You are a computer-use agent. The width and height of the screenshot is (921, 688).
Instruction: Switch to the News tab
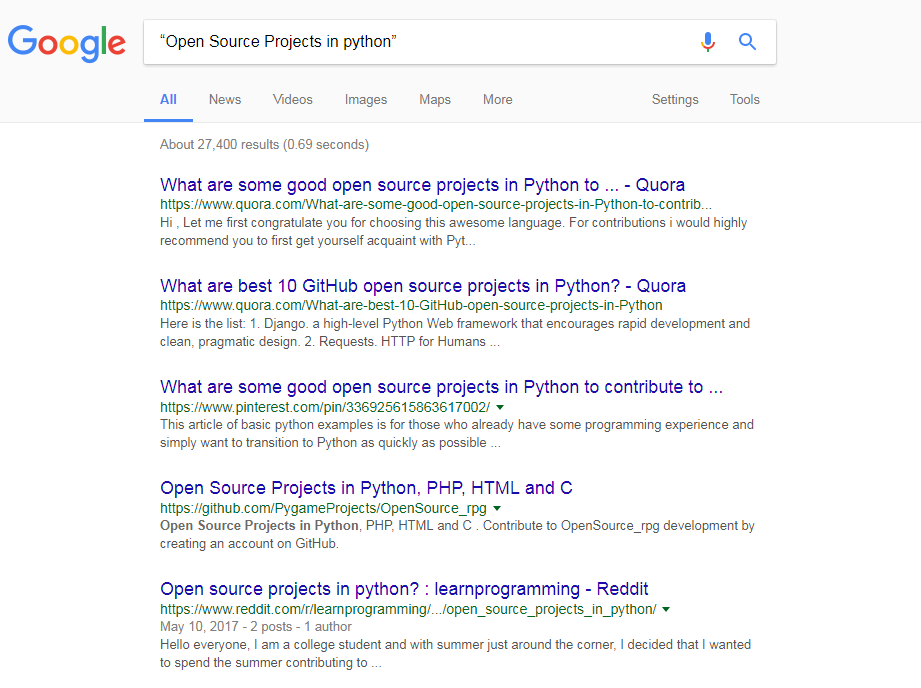pyautogui.click(x=225, y=100)
